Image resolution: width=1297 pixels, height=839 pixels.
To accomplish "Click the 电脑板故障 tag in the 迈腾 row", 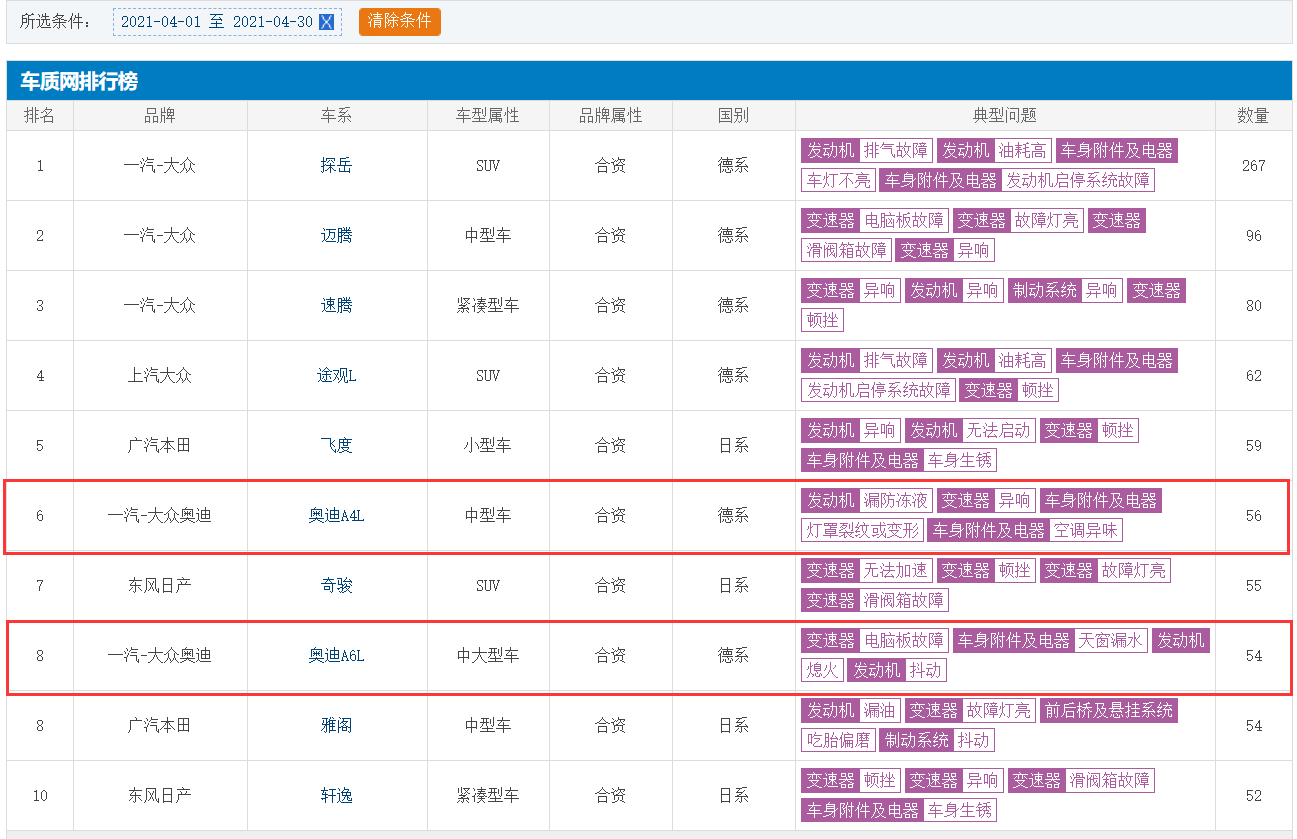I will tap(904, 221).
